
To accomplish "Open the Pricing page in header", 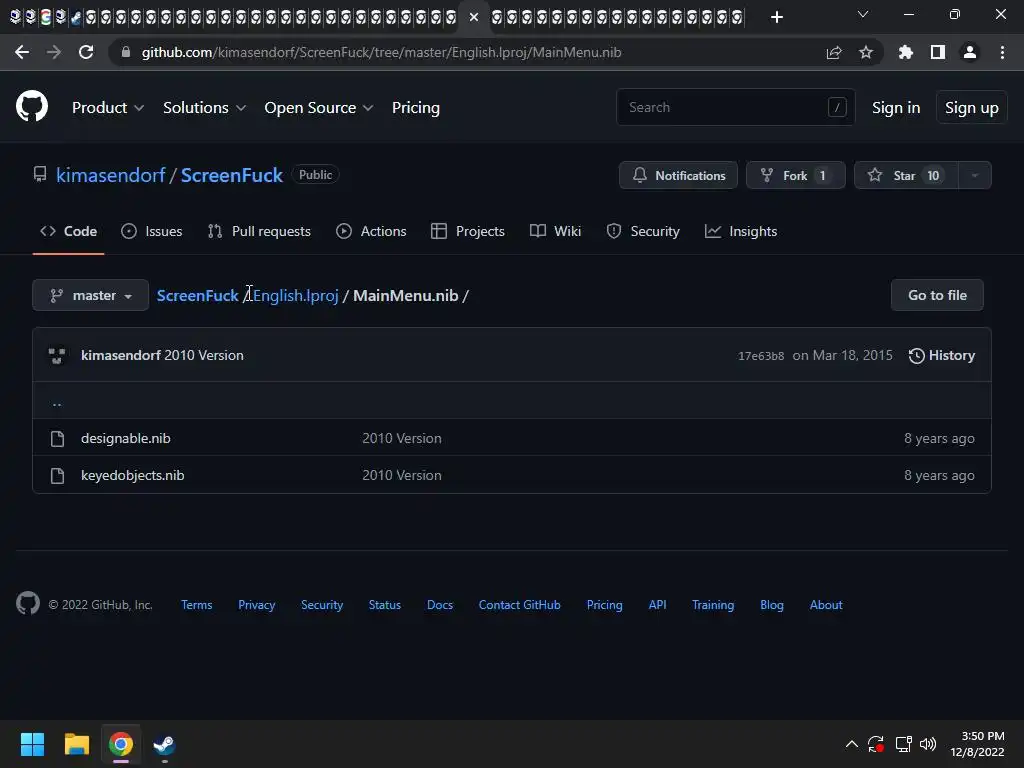I will pos(415,108).
